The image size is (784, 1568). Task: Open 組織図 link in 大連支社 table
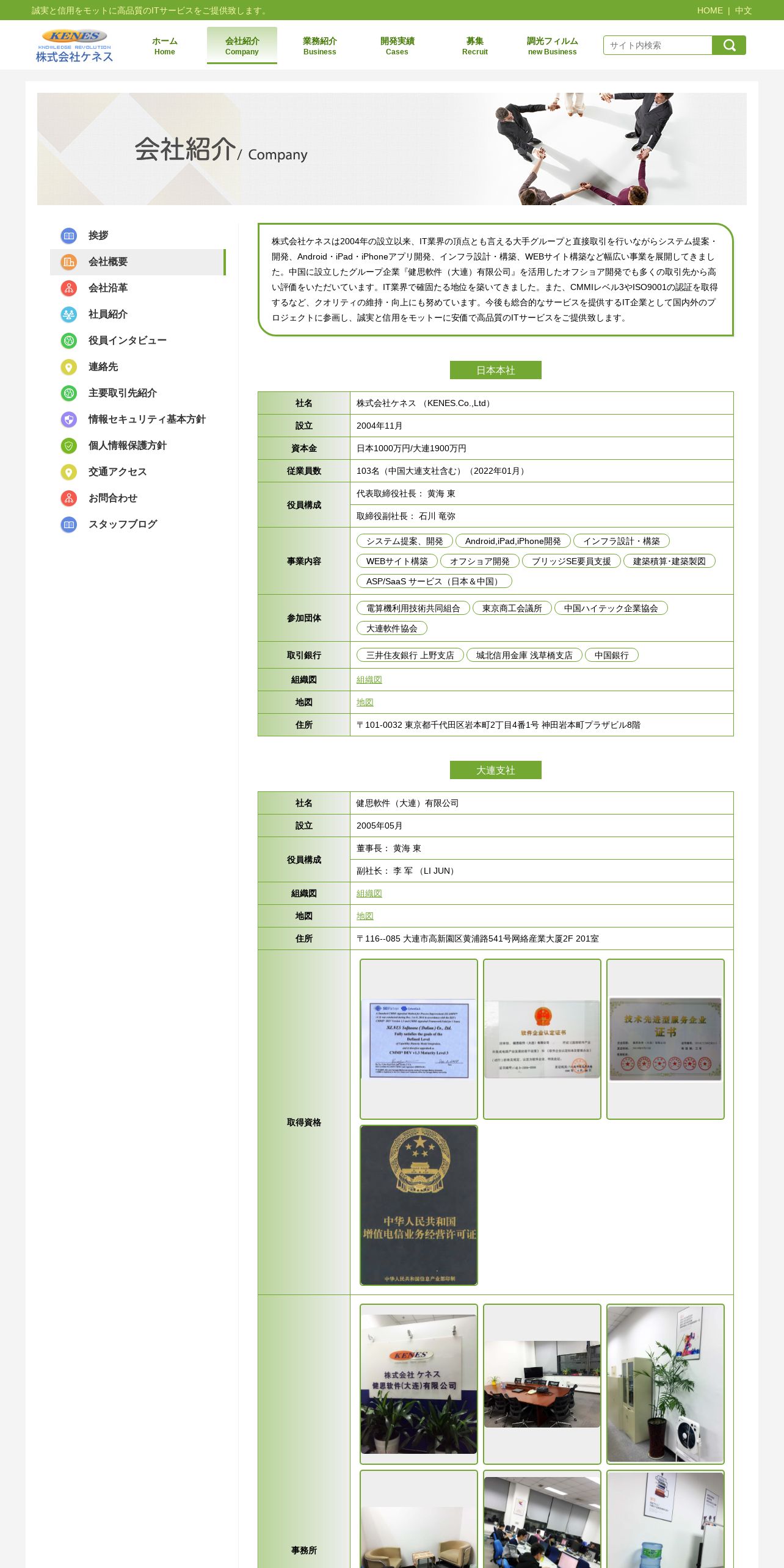click(369, 893)
